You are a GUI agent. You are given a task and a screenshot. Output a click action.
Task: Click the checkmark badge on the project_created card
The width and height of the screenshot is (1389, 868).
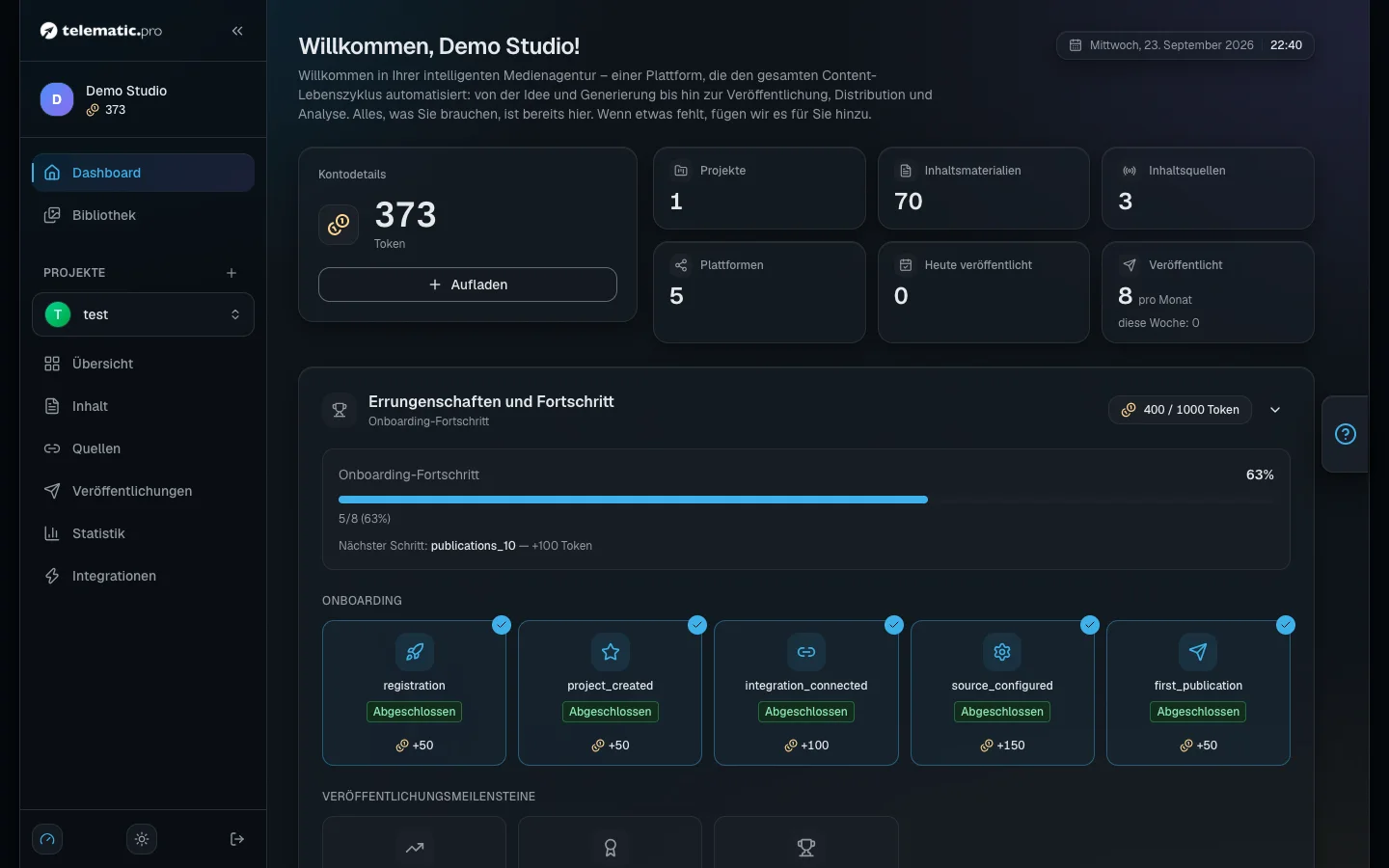click(x=697, y=625)
